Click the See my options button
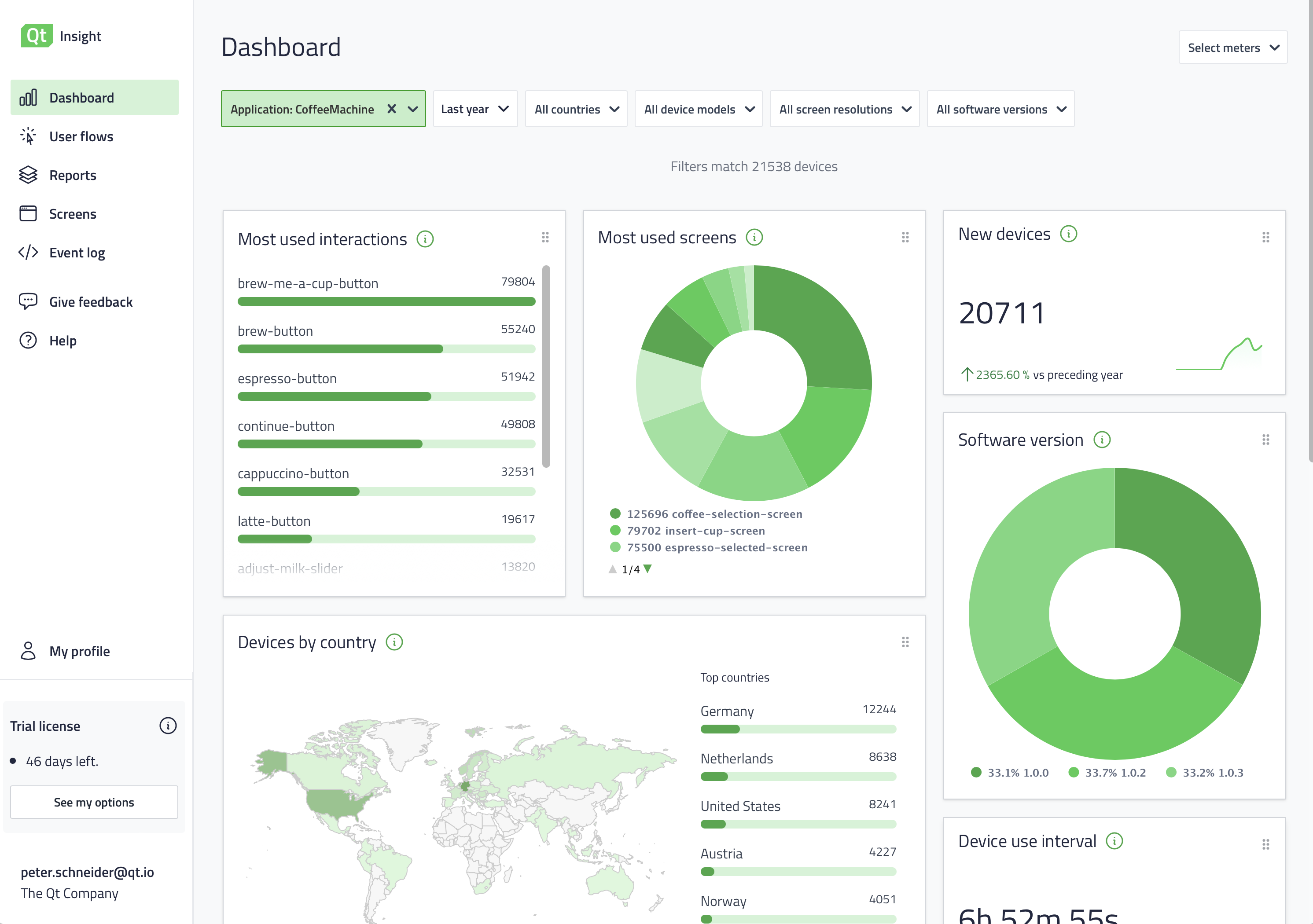 click(94, 802)
